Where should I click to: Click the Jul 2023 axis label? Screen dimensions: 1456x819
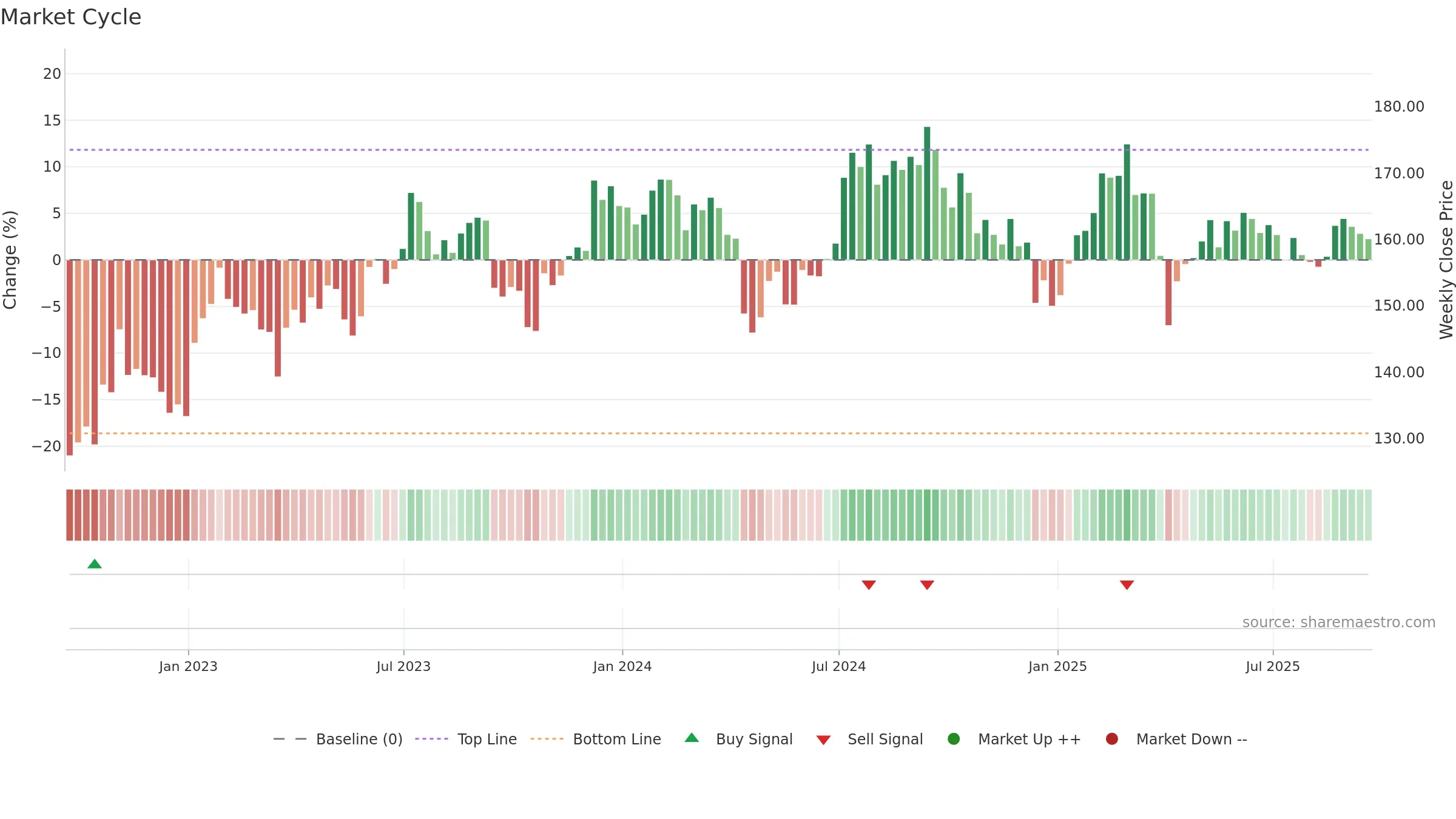point(403,667)
